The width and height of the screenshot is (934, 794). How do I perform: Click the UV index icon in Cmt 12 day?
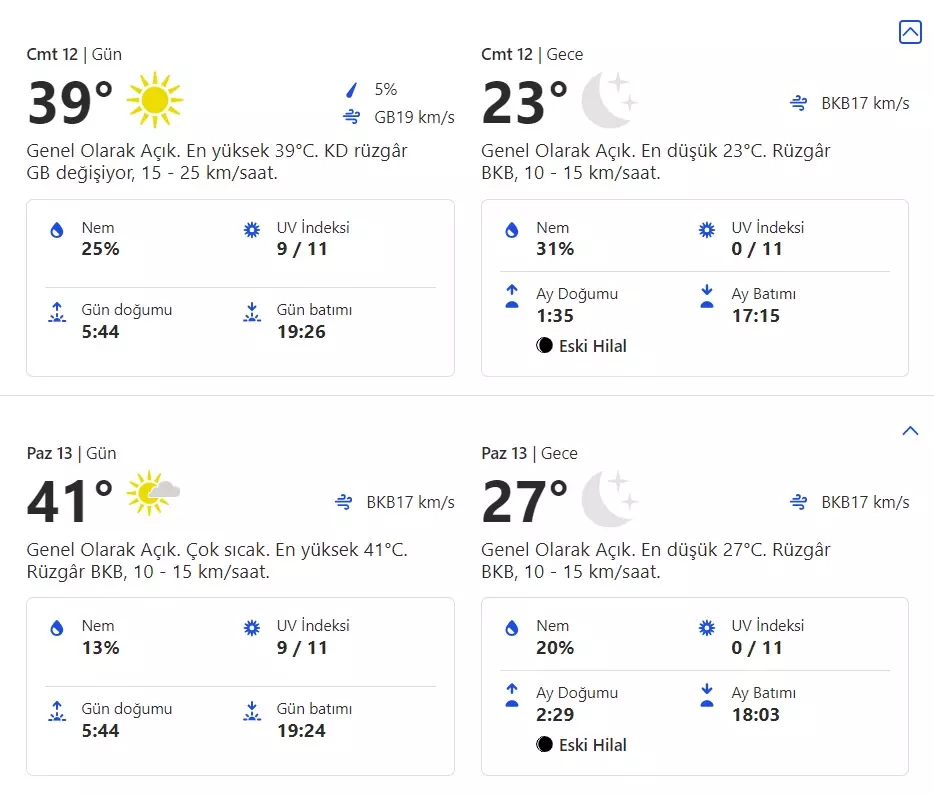tap(252, 230)
